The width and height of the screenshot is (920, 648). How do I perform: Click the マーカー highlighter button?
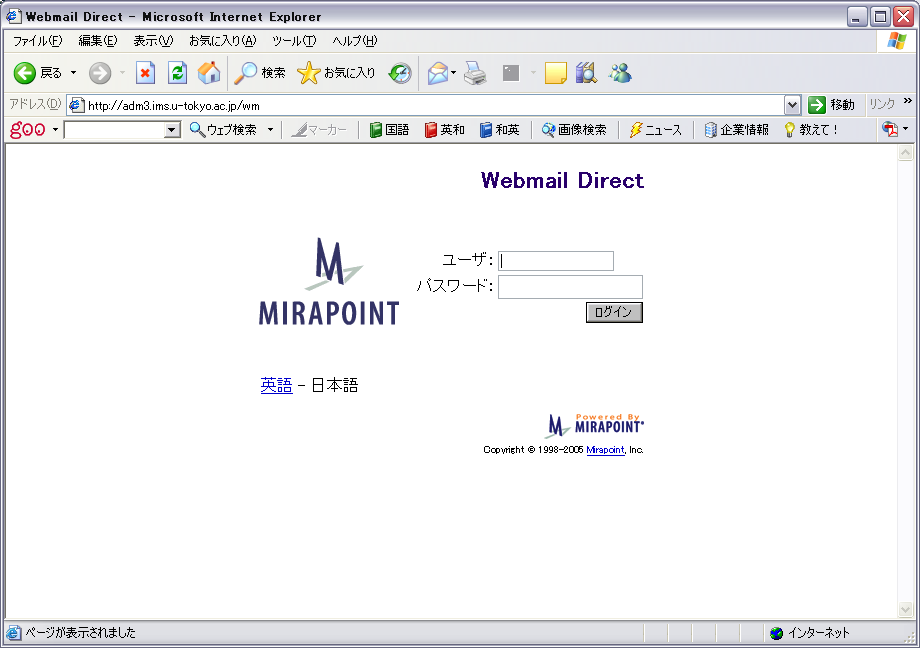(x=319, y=130)
